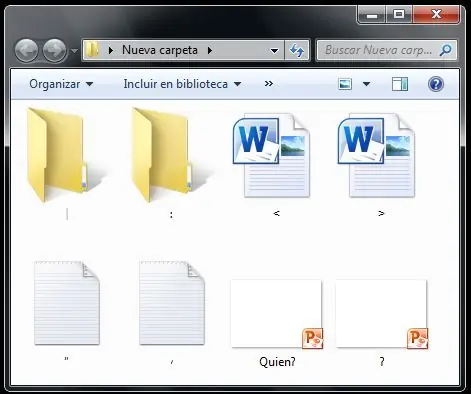The width and height of the screenshot is (471, 394).
Task: Go forward with the Forward arrow button
Action: click(x=55, y=51)
